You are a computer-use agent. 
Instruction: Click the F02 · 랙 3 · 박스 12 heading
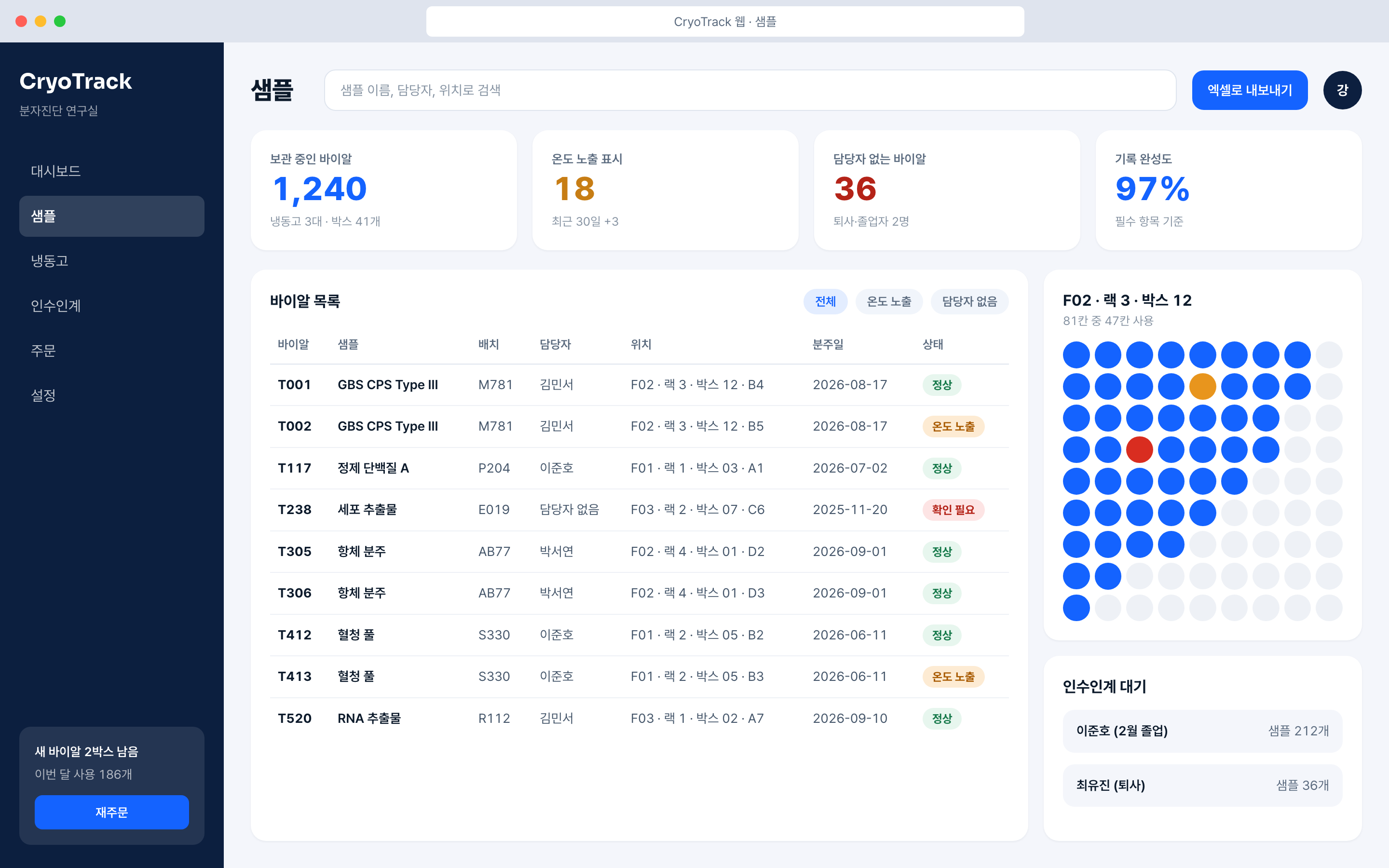coord(1127,300)
